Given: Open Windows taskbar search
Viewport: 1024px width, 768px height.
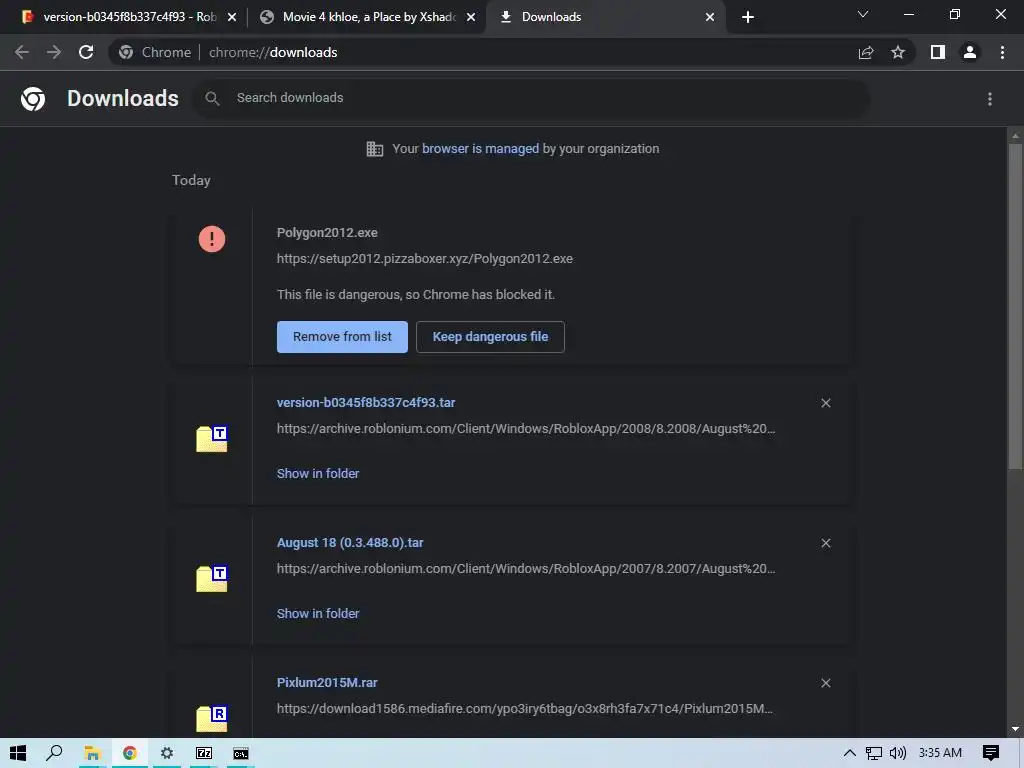Looking at the screenshot, I should 54,753.
